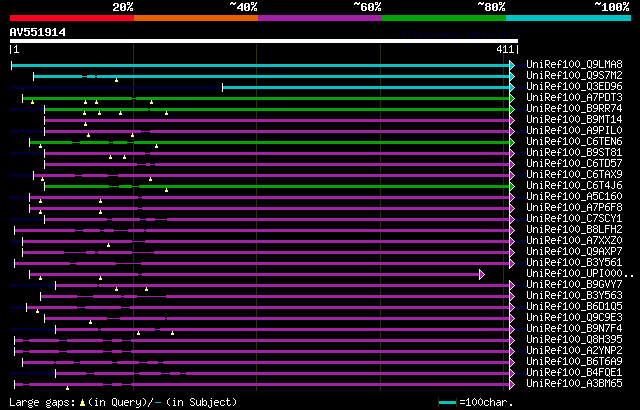Click the purple arrowhead of the A3BM65 hit
This screenshot has height=410, width=640.
click(x=512, y=384)
